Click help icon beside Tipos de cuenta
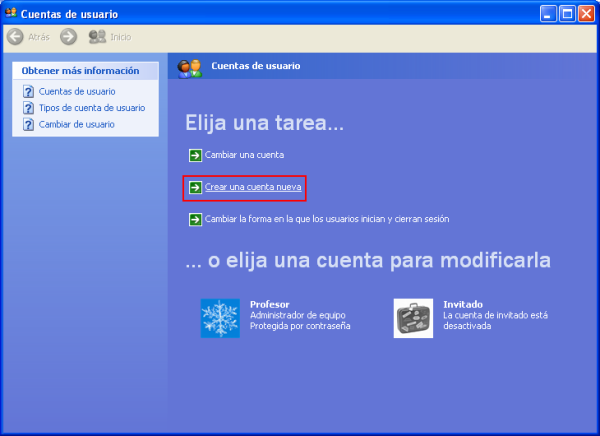The height and width of the screenshot is (436, 600). coord(29,108)
